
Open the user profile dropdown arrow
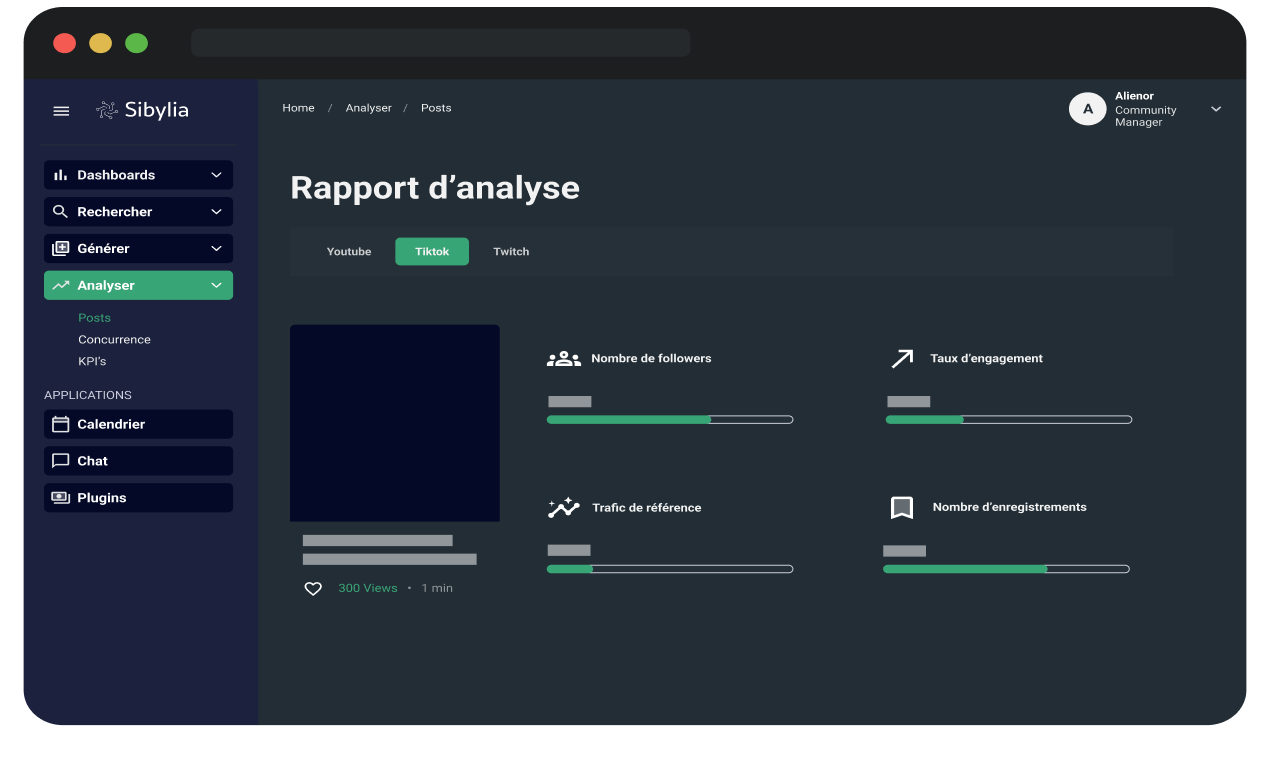click(1216, 109)
